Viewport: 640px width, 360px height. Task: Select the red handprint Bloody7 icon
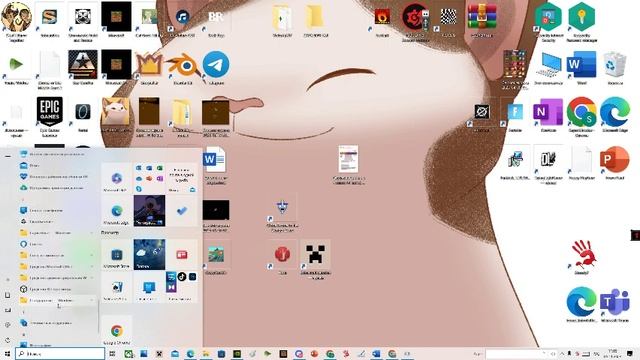(583, 254)
